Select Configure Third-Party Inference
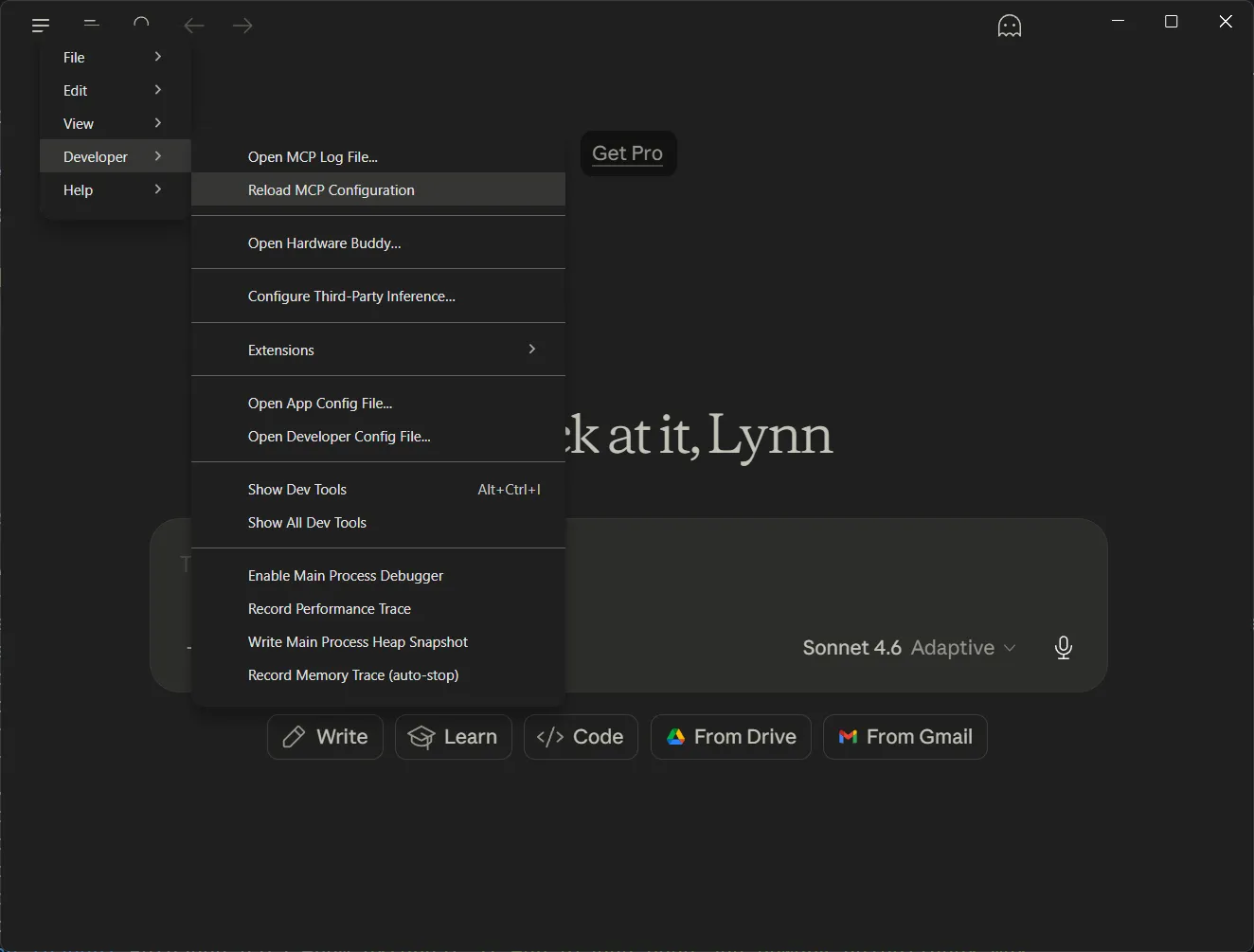1254x952 pixels. [378, 296]
